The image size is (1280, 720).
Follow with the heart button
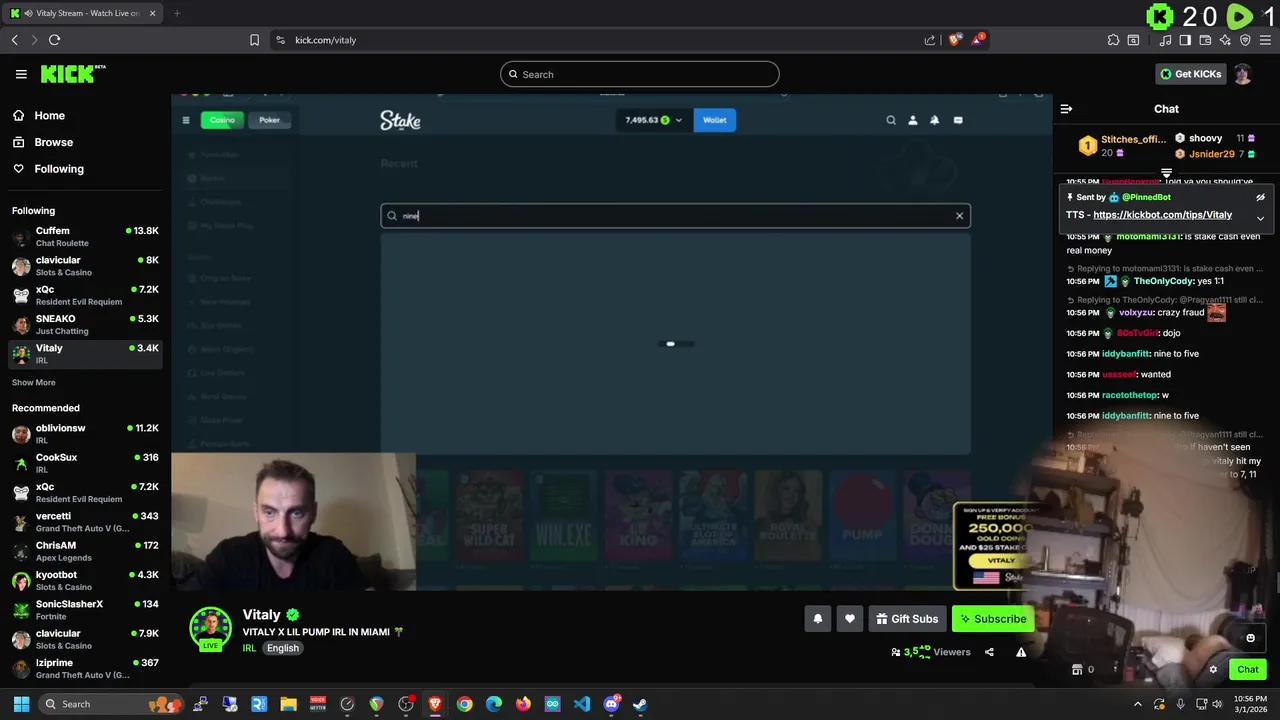[x=849, y=619]
